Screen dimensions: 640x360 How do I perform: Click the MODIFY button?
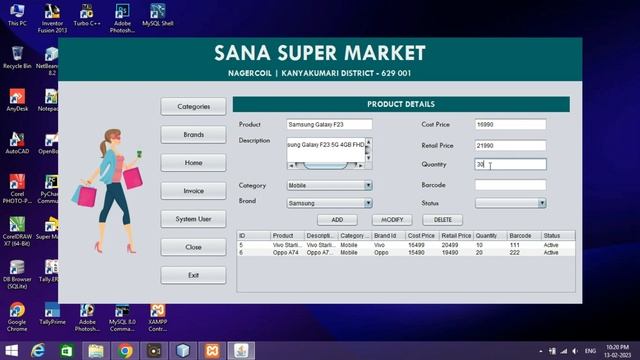pos(392,220)
